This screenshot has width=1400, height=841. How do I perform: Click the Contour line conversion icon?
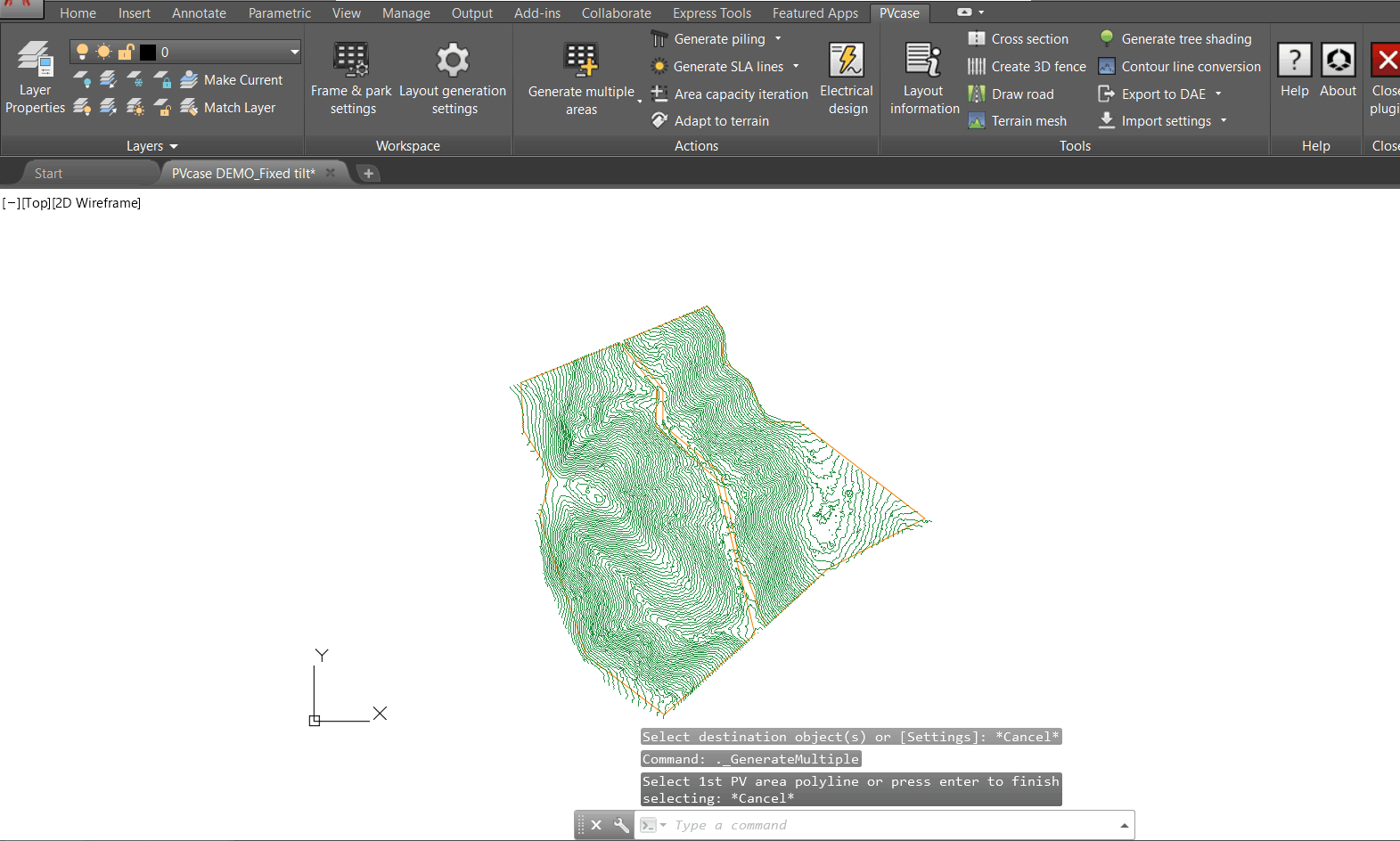[1107, 66]
